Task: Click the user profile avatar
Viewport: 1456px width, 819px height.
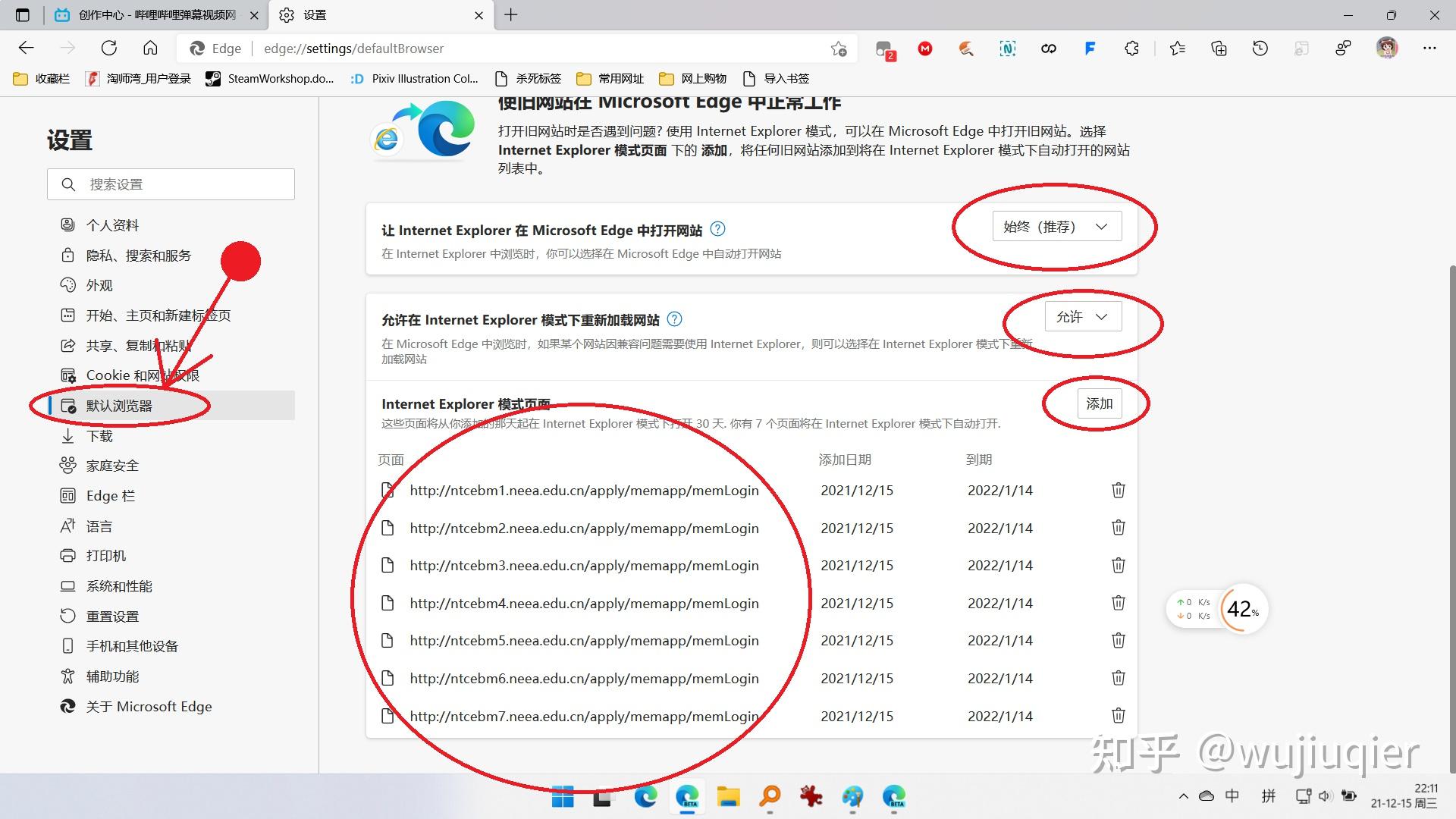Action: coord(1387,48)
